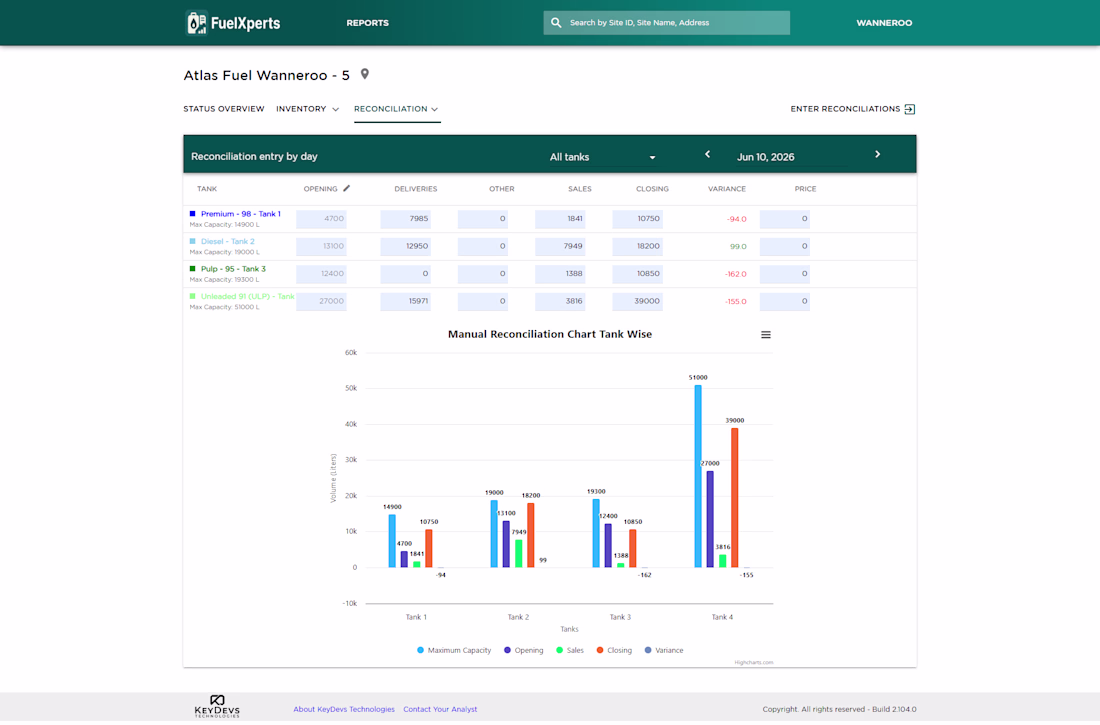Click Sales field showing 1841
This screenshot has width=1100, height=725.
click(x=560, y=219)
